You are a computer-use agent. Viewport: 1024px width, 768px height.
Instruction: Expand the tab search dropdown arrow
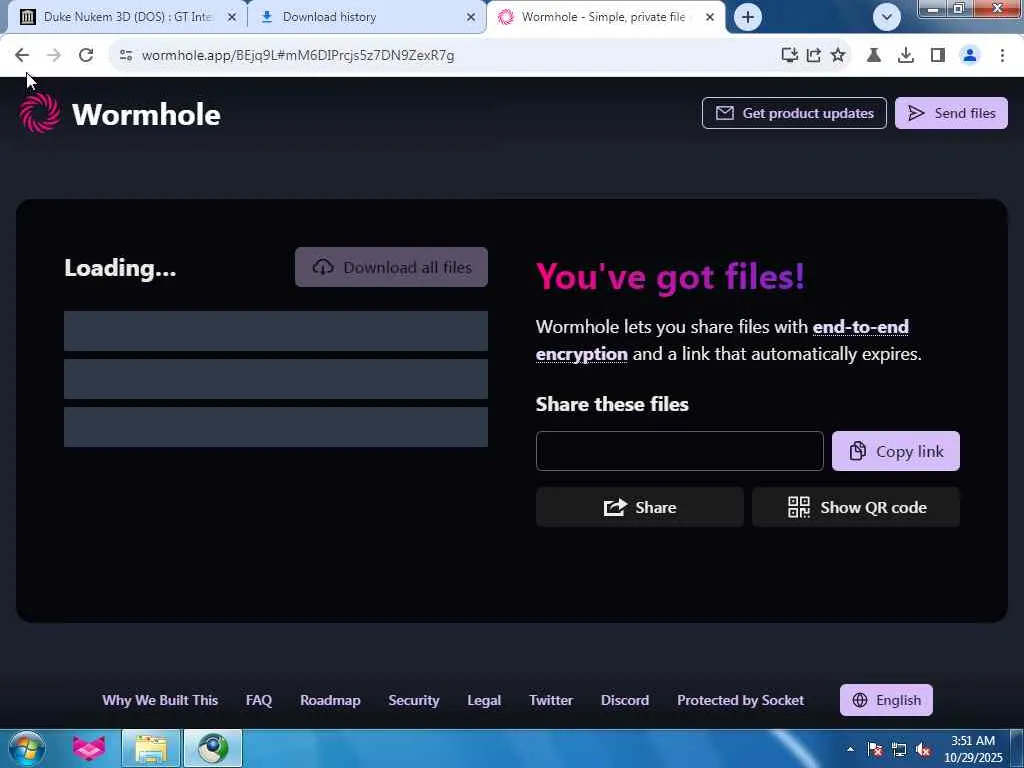tap(886, 17)
